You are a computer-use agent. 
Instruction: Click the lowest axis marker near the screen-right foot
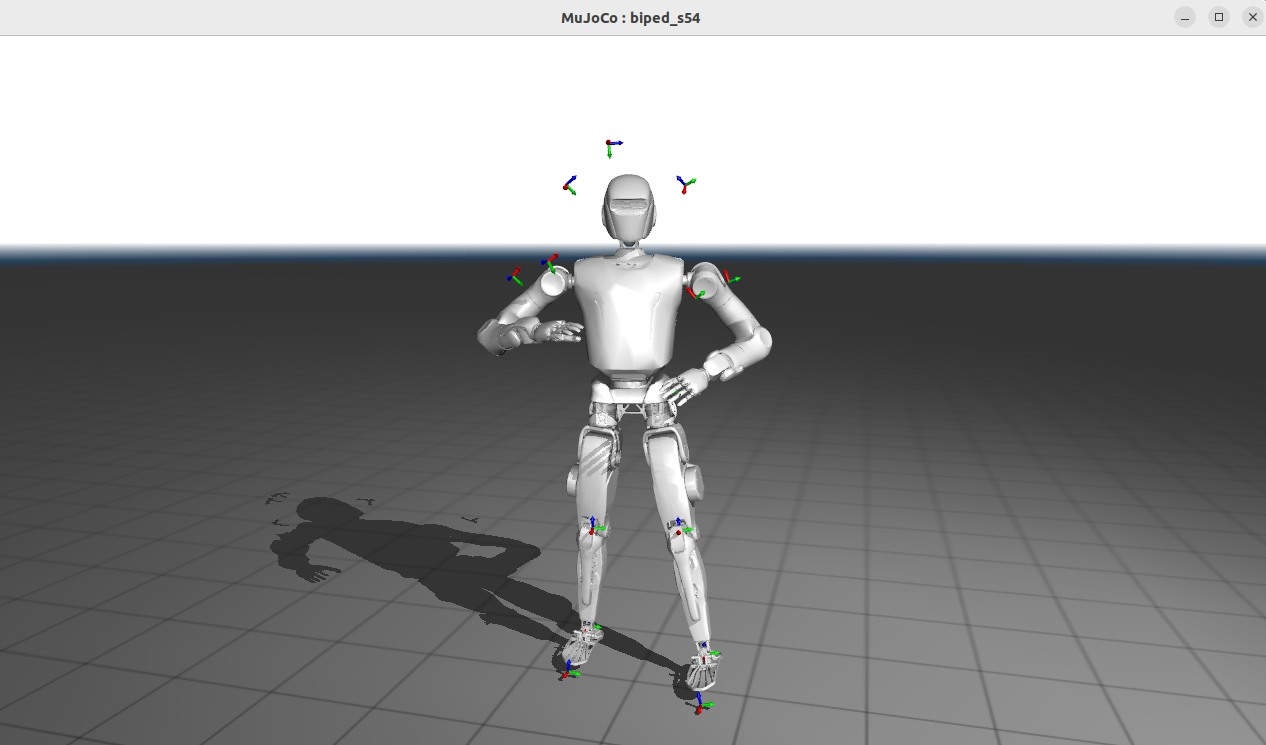pos(699,705)
